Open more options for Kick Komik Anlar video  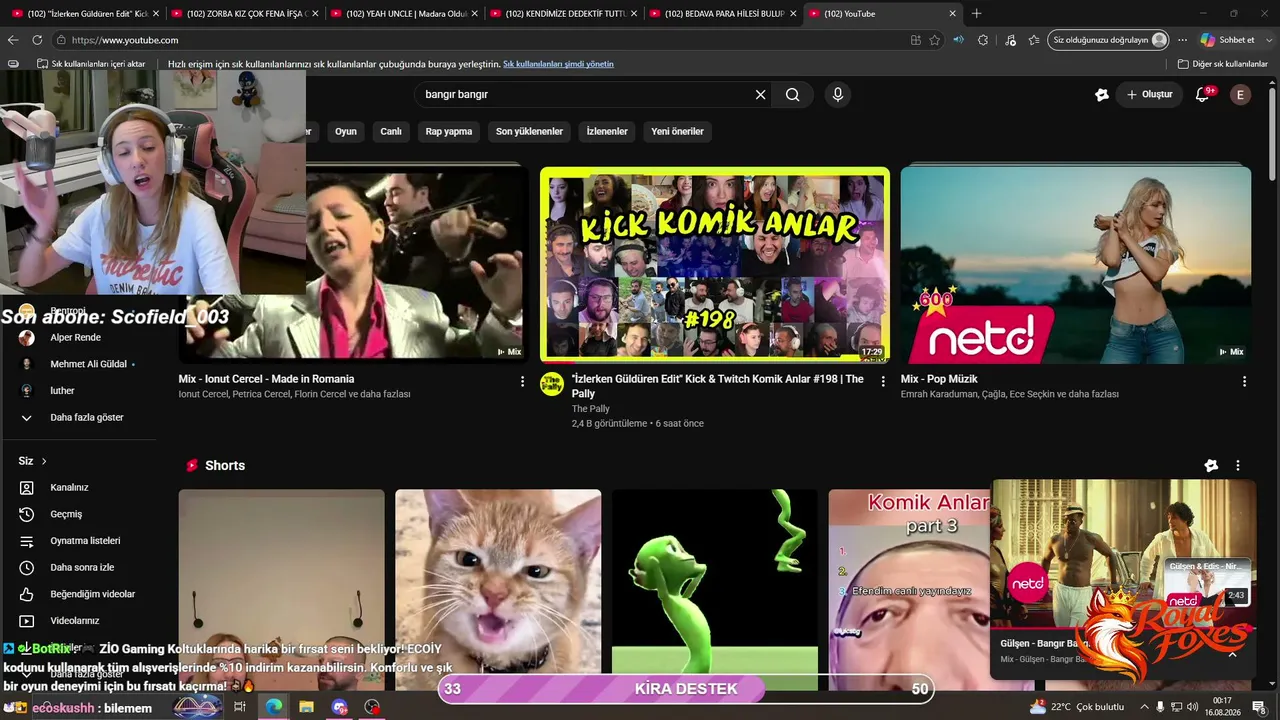click(x=883, y=381)
